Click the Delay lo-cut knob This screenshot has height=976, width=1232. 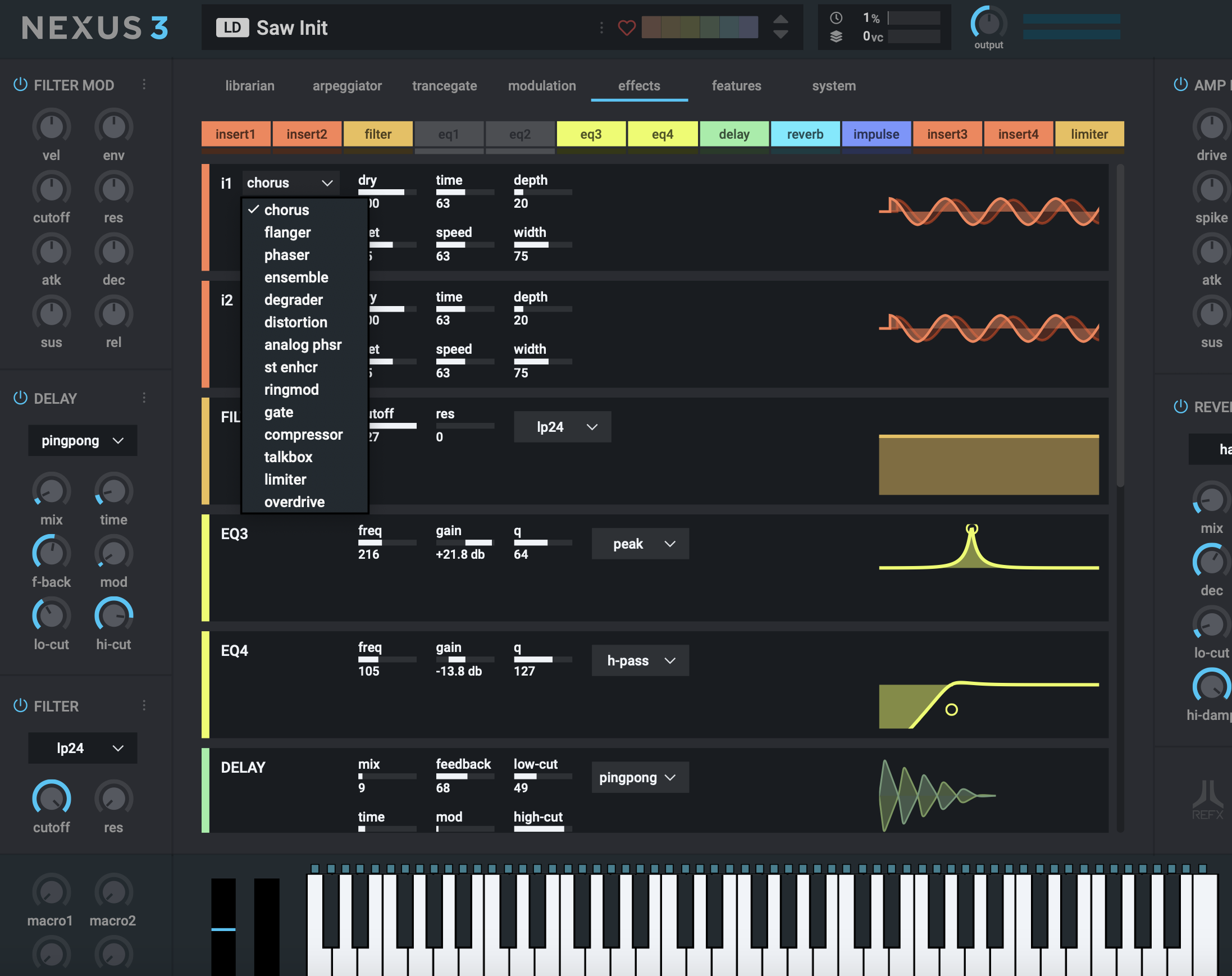(52, 615)
